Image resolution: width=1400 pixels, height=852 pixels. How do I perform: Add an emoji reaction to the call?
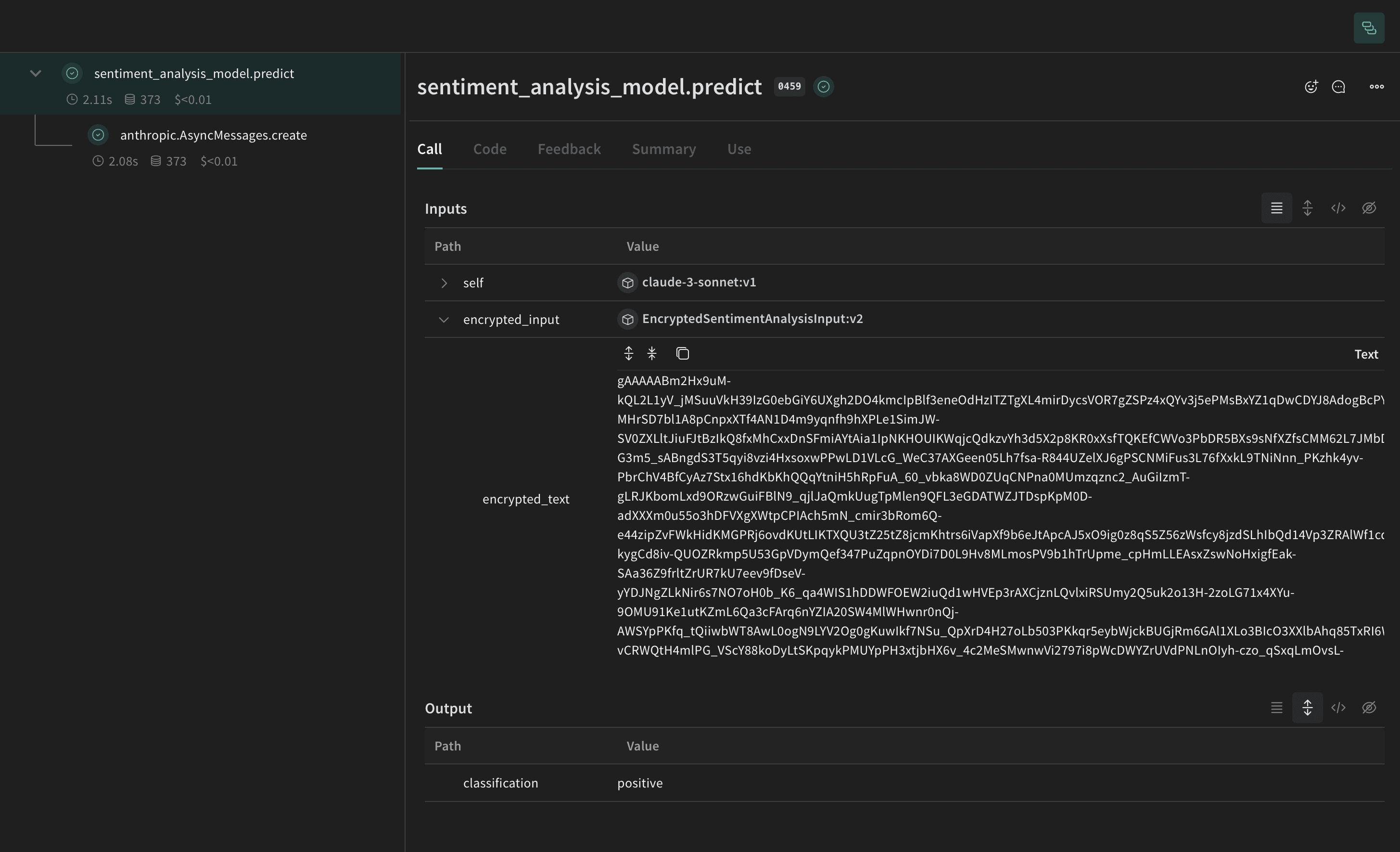[1311, 86]
